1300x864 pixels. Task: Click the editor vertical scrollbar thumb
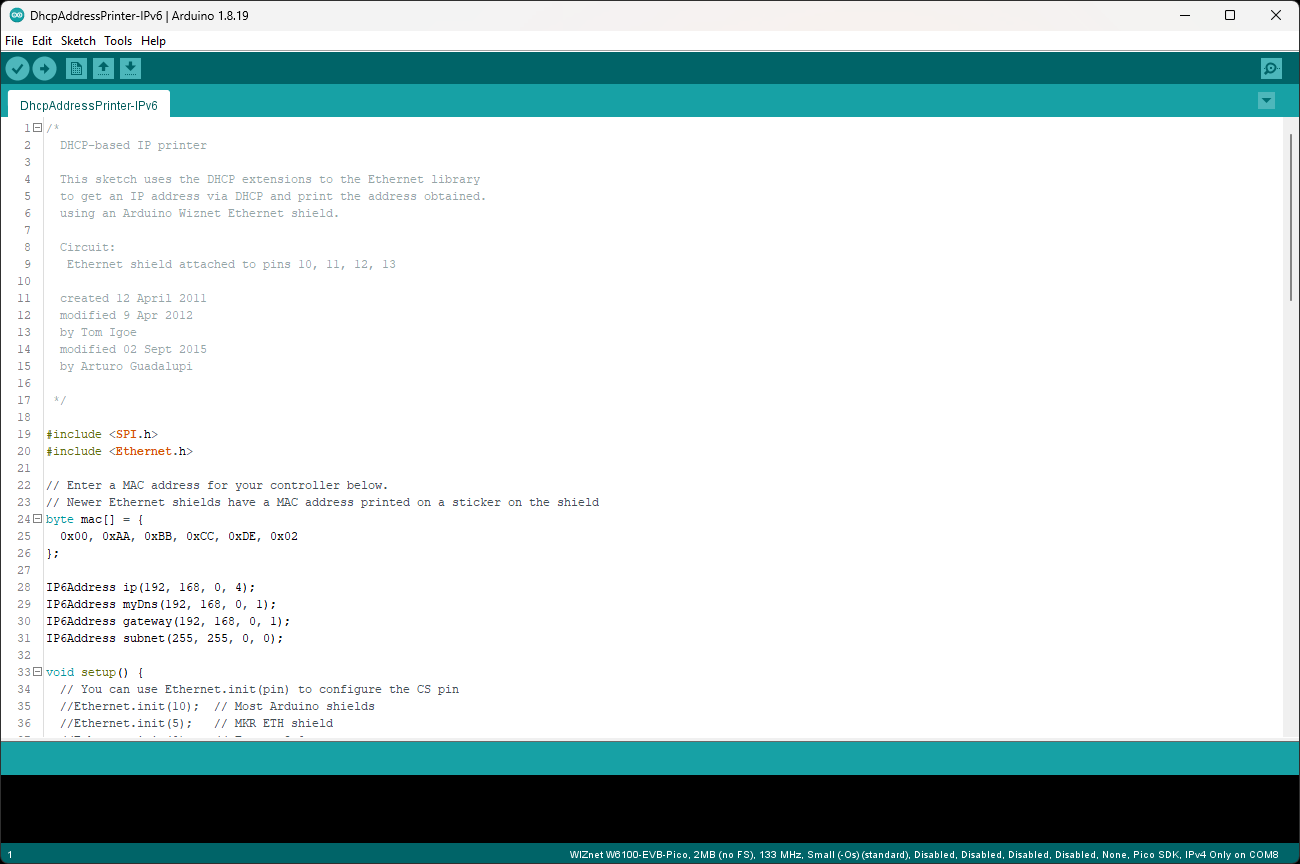click(1291, 217)
